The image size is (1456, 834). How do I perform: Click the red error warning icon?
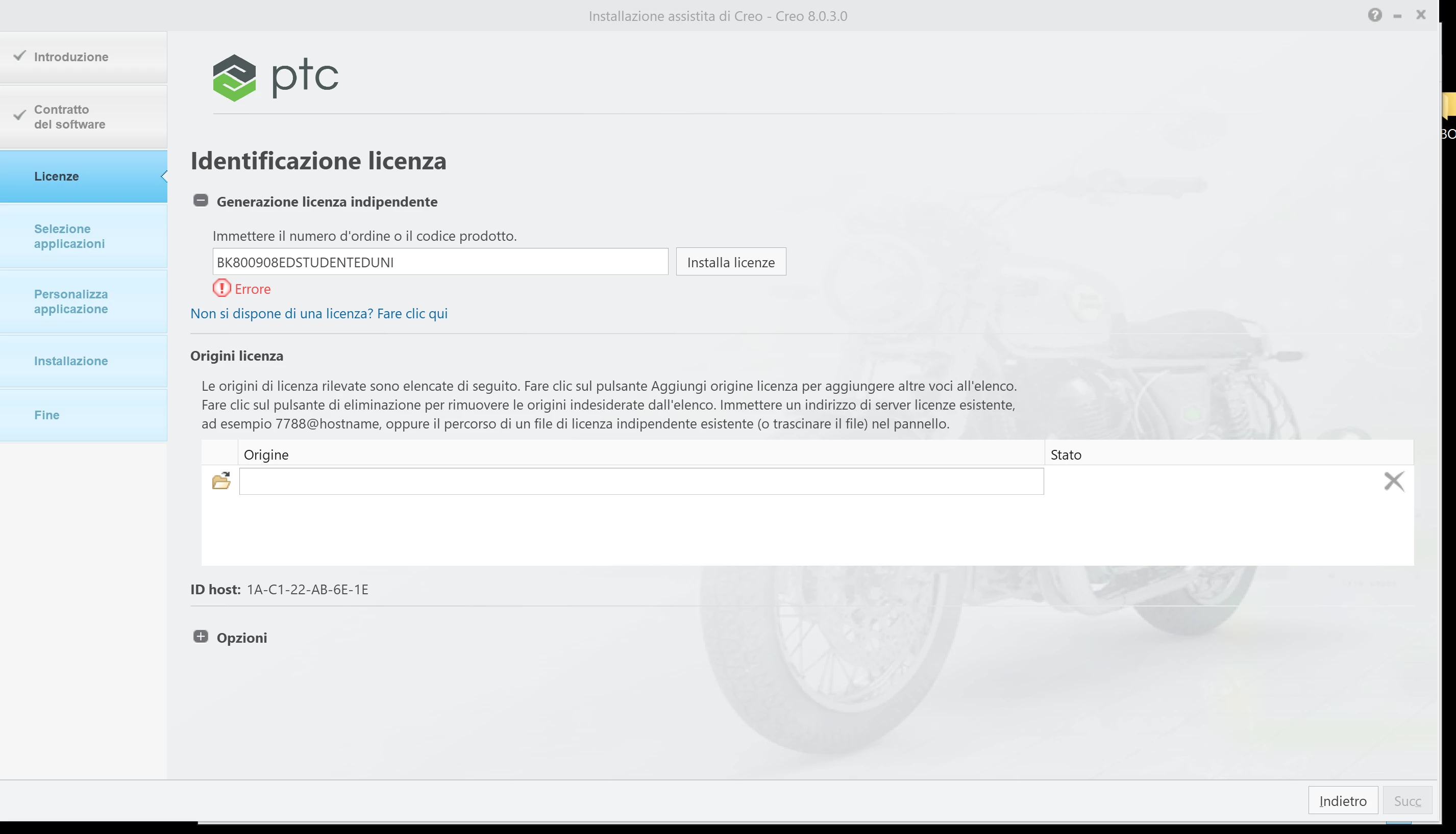click(222, 288)
